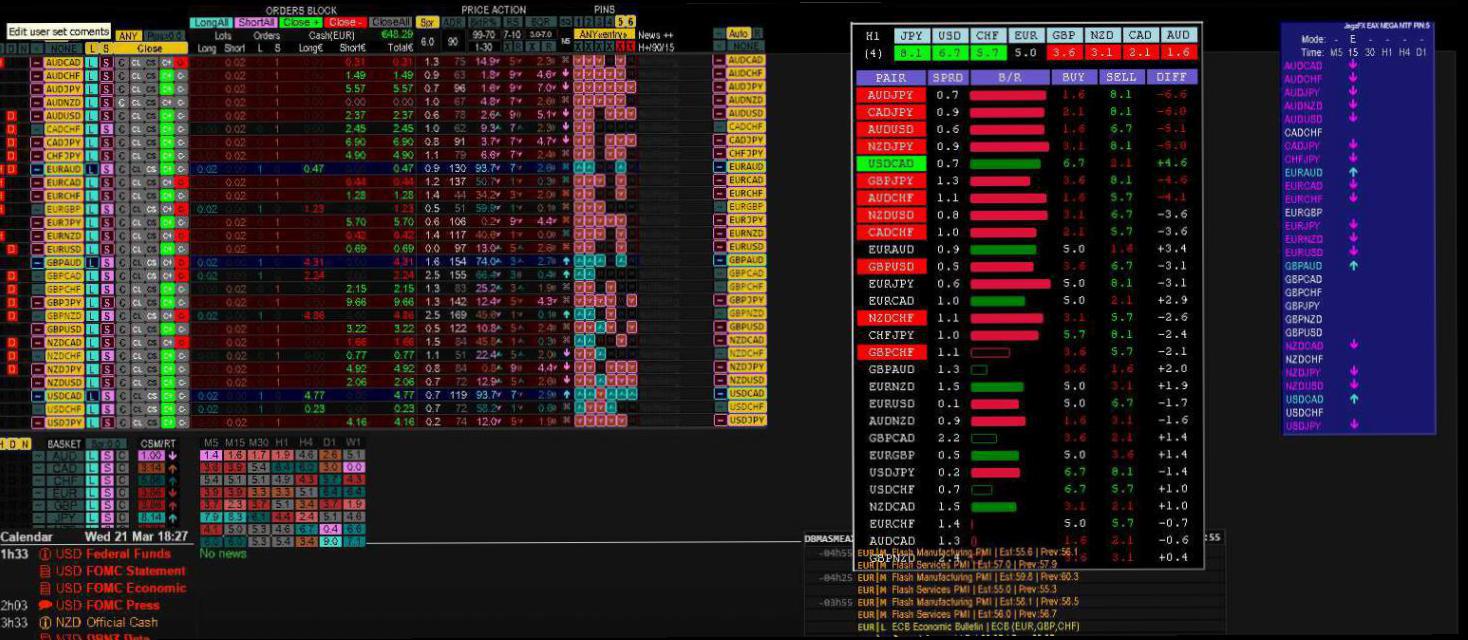The height and width of the screenshot is (640, 1468).
Task: Click the minus icon beside AUDUSD symbol
Action: [x=36, y=116]
